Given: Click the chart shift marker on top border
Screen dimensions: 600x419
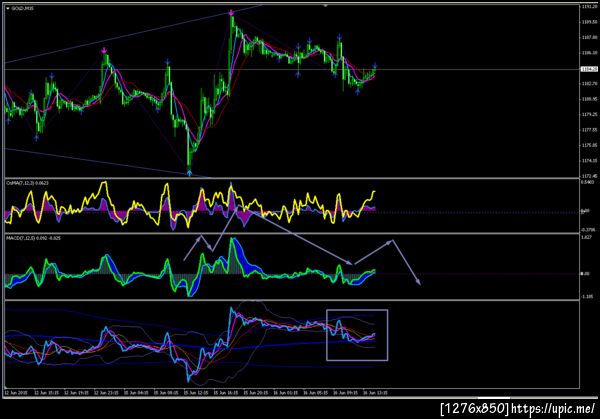Looking at the screenshot, I should click(325, 6).
